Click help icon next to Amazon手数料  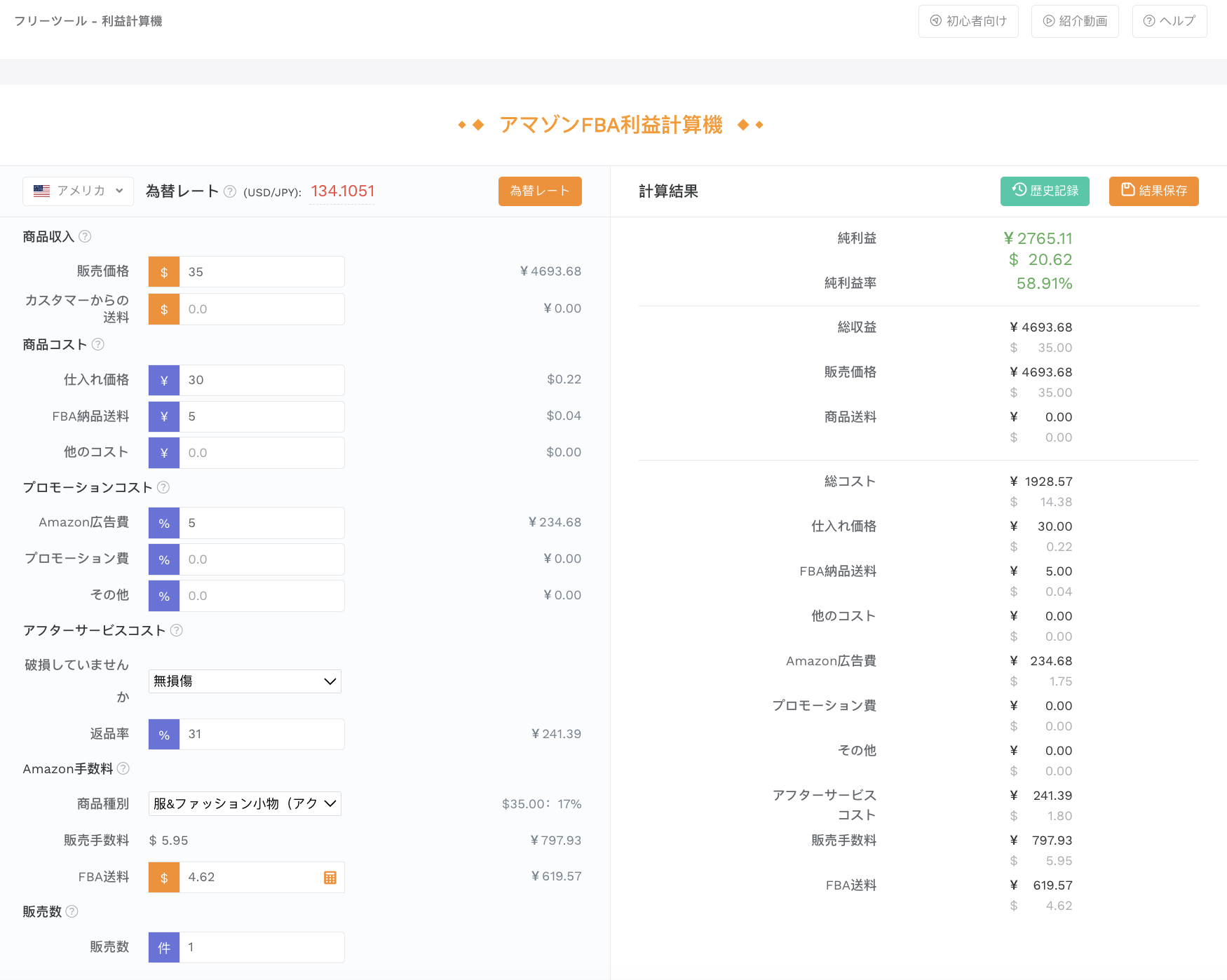[x=123, y=768]
